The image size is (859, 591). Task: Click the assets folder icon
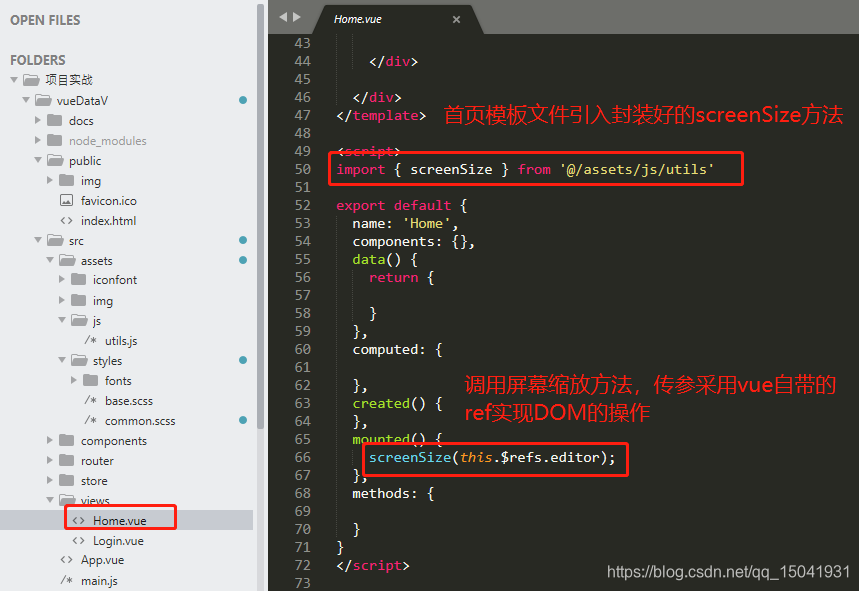tap(67, 260)
